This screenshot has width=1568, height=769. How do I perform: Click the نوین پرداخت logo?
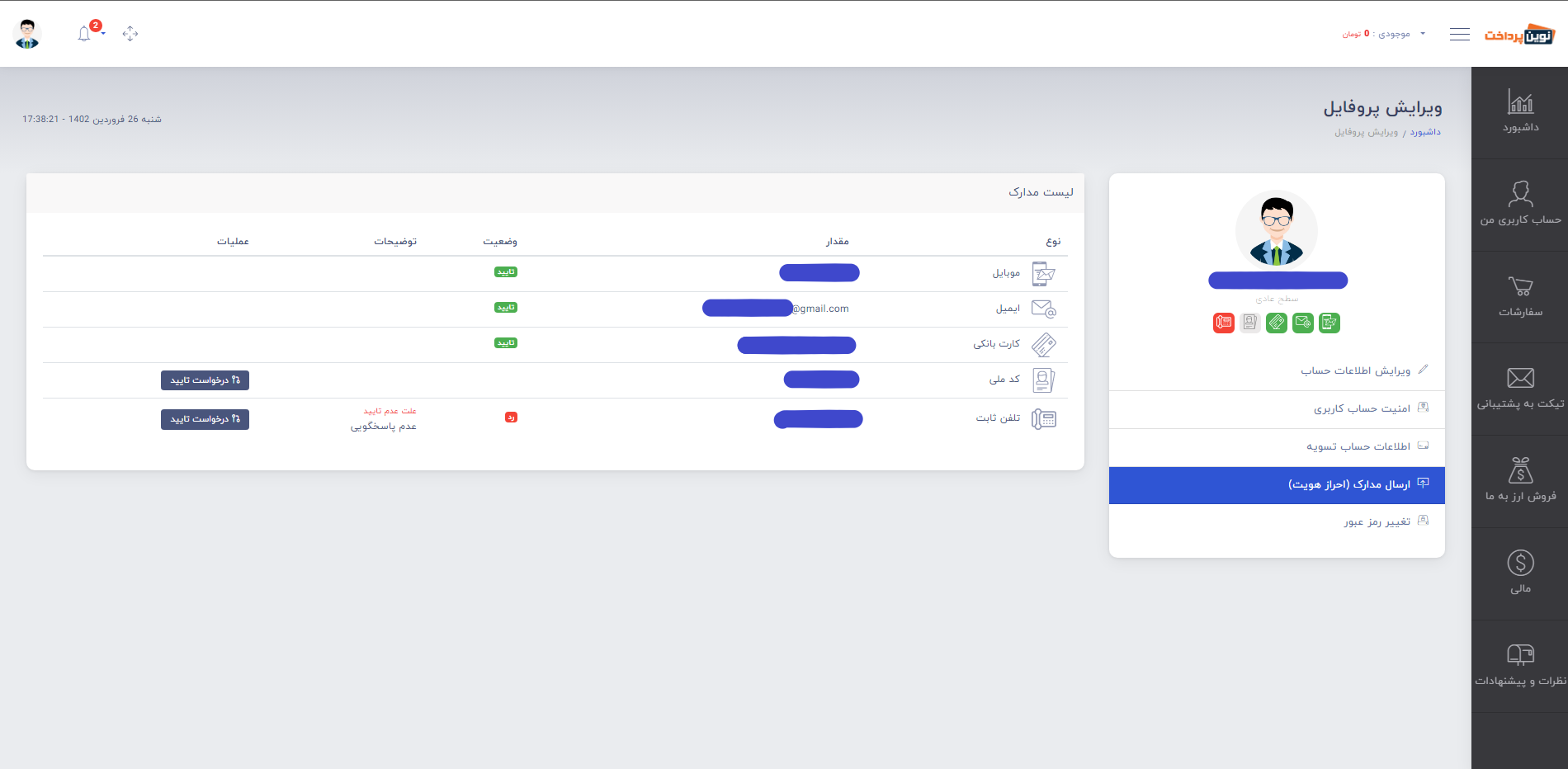click(x=1519, y=35)
